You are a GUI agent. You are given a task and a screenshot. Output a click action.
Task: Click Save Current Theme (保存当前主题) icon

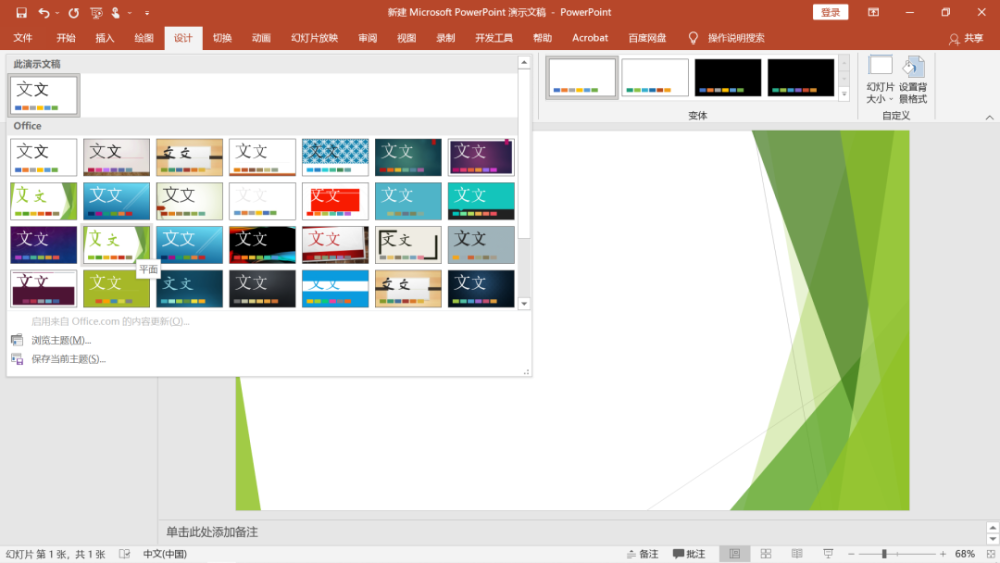click(17, 359)
